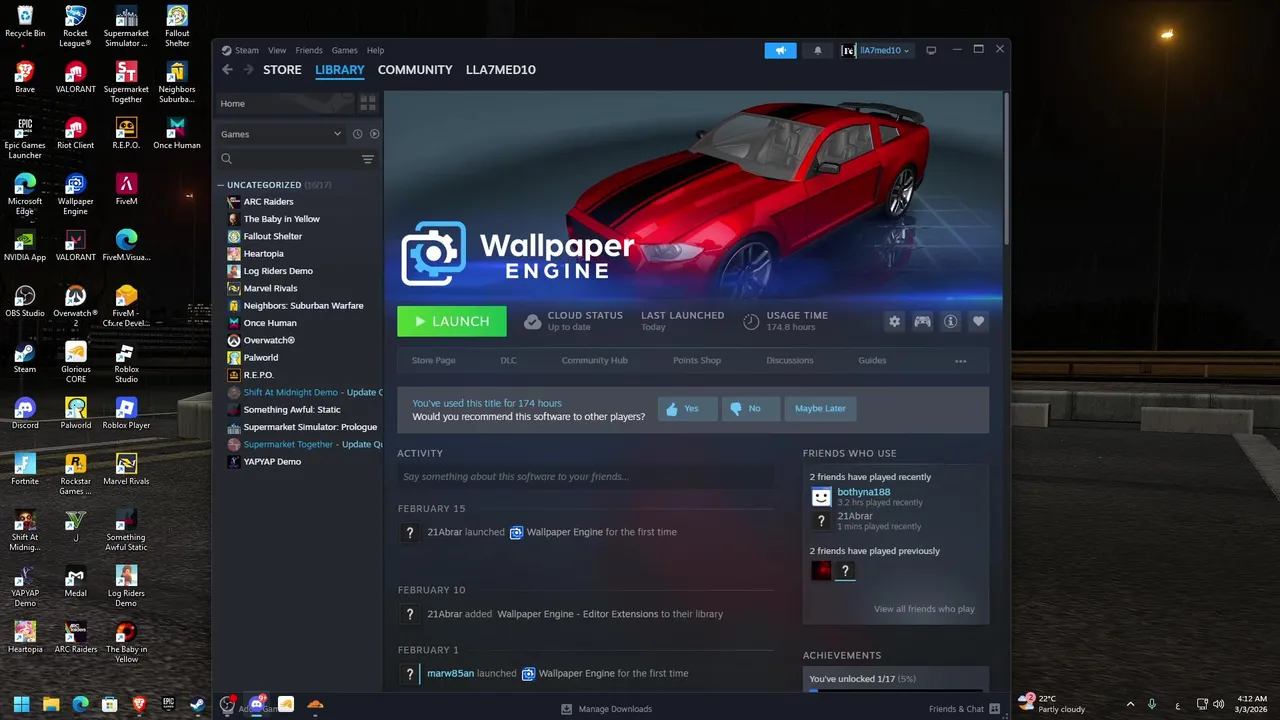Image resolution: width=1280 pixels, height=720 pixels.
Task: Open Wallpaper Engine Store Page link
Action: tap(434, 361)
